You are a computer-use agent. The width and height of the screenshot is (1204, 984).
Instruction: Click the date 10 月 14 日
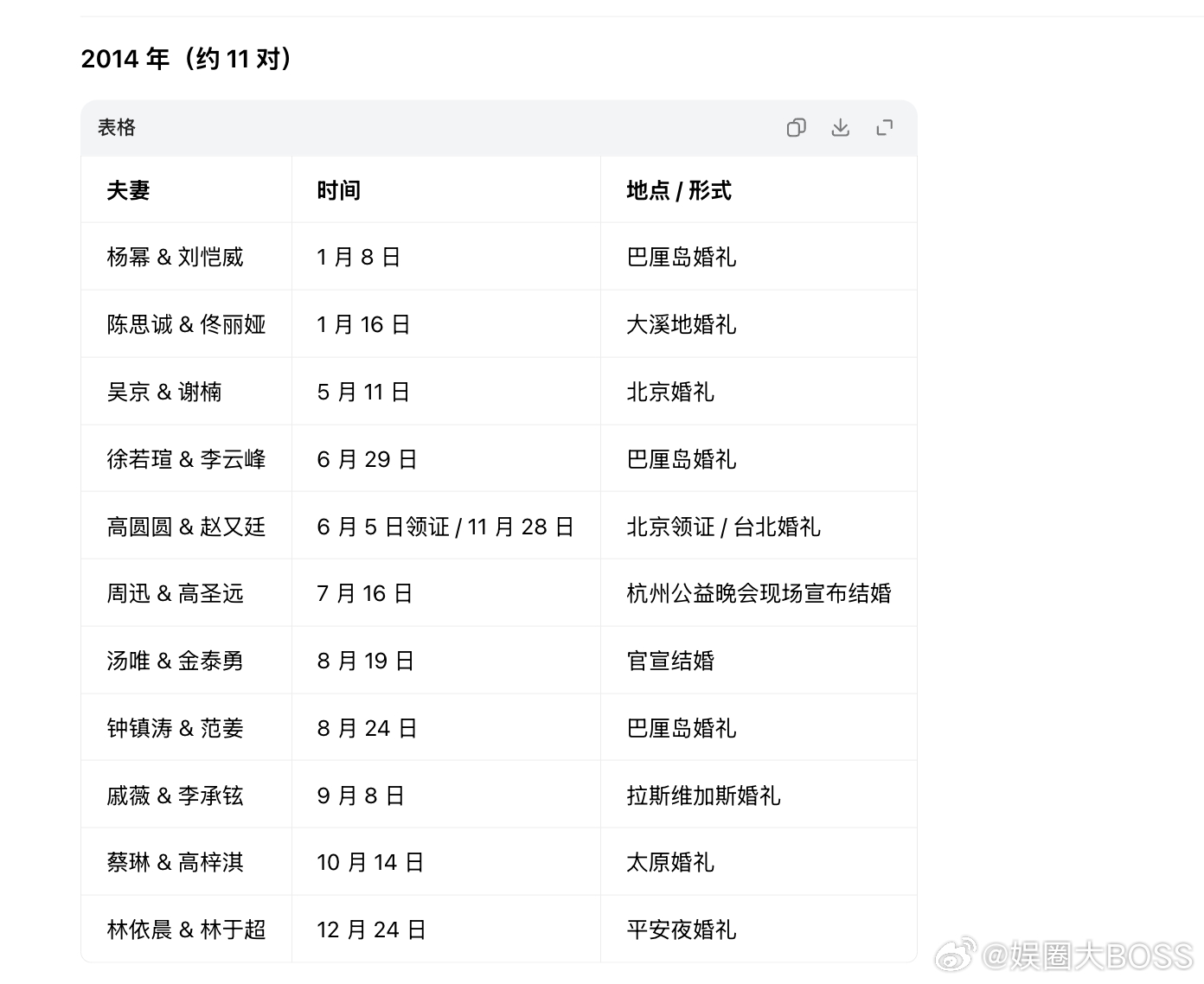370,862
